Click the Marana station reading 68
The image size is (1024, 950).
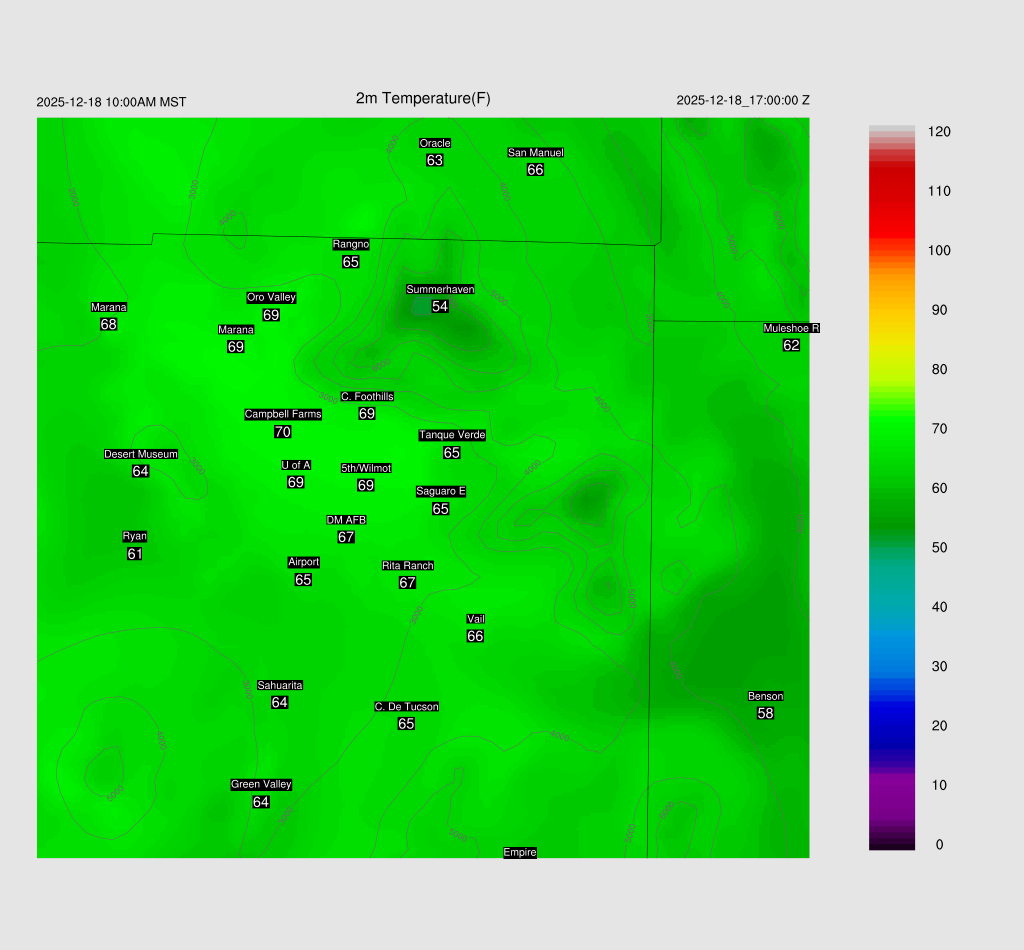pyautogui.click(x=109, y=324)
